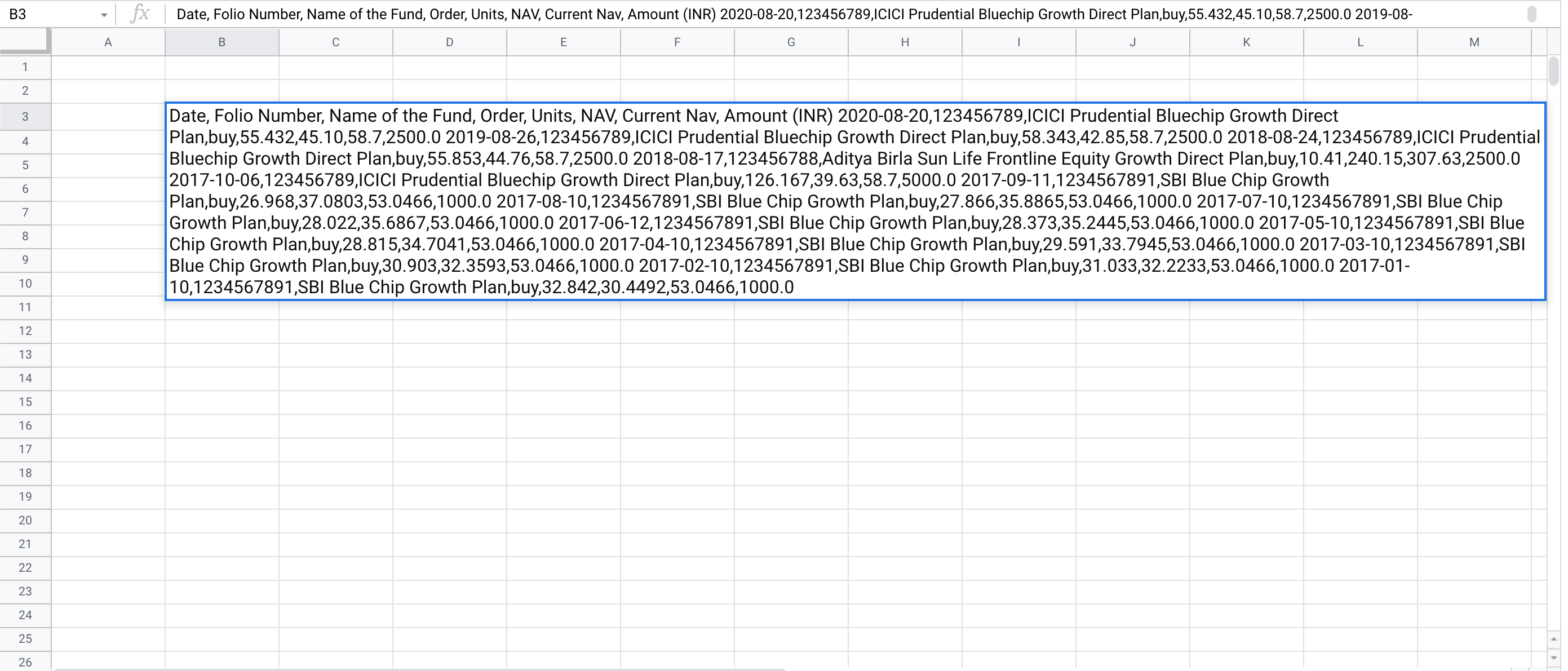The width and height of the screenshot is (1568, 671).
Task: Select row 17 header
Action: (25, 449)
